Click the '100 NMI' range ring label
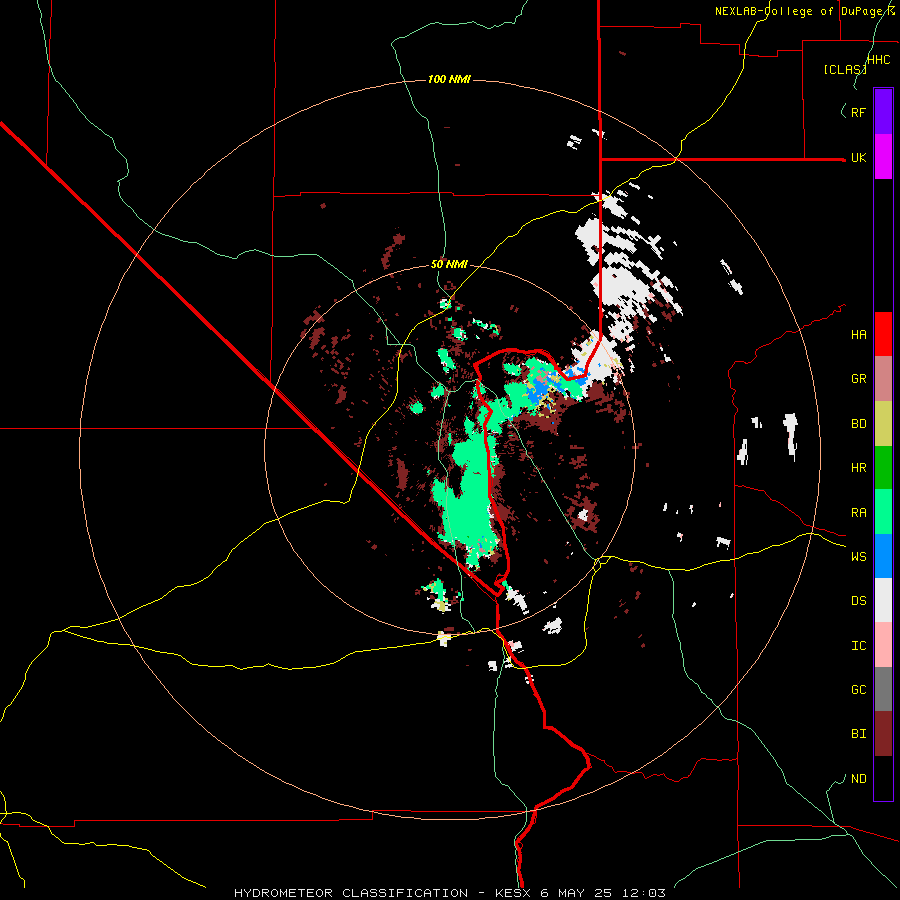The image size is (900, 900). [x=449, y=79]
